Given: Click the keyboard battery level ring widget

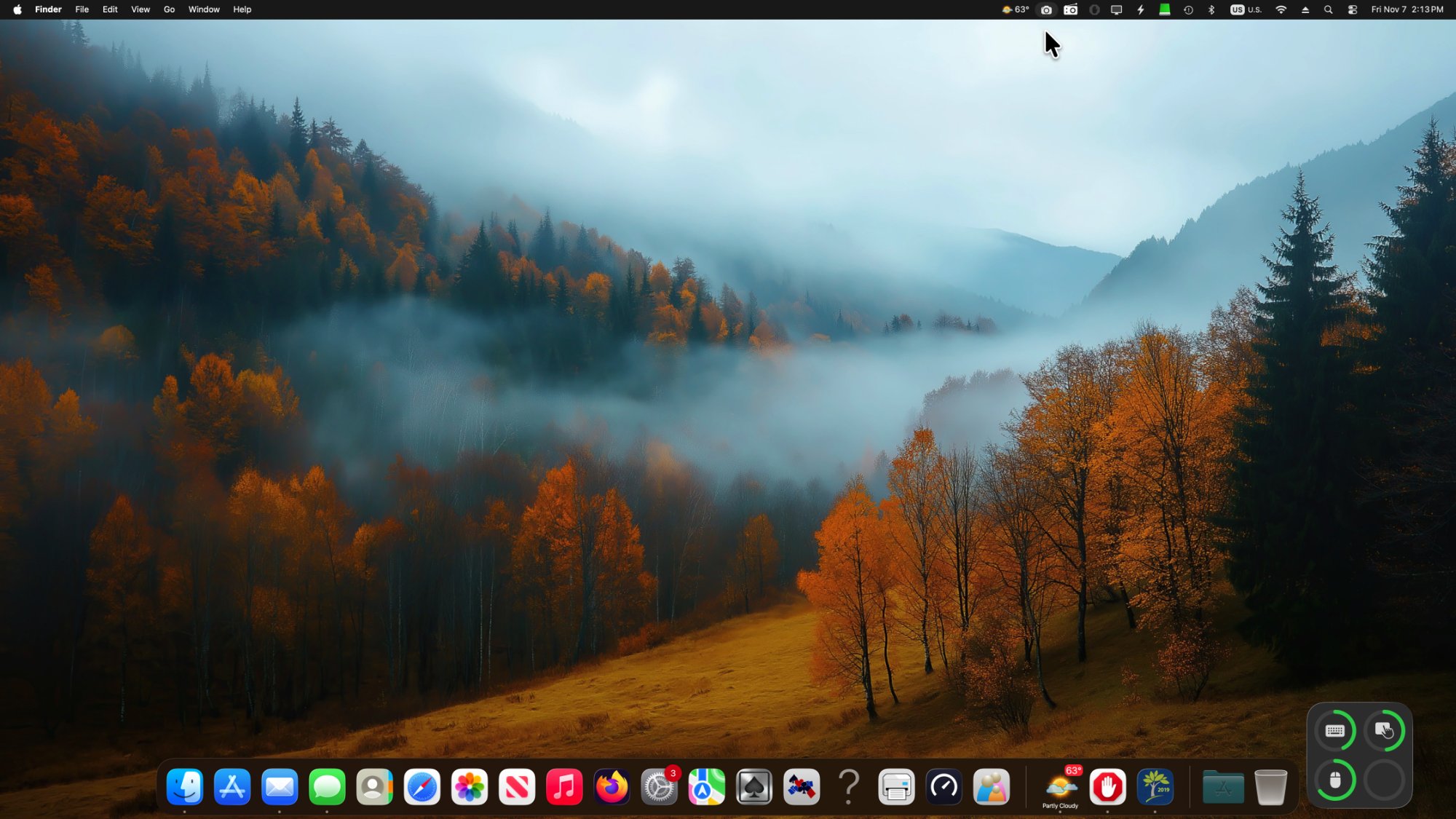Looking at the screenshot, I should 1334,731.
